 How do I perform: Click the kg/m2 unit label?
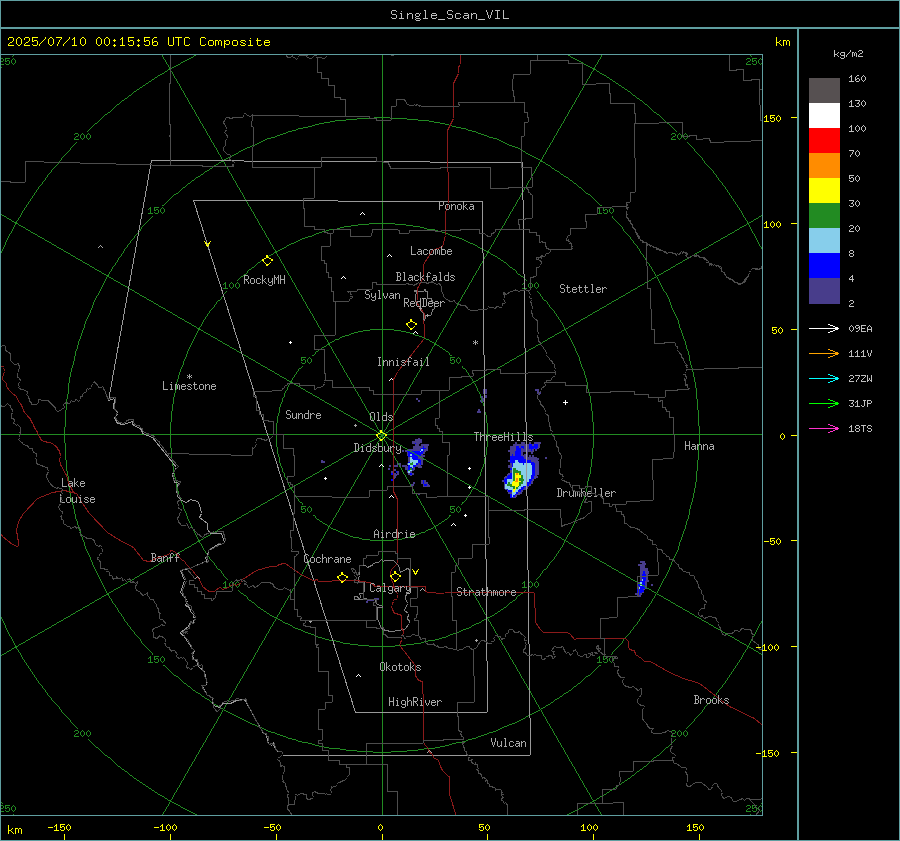tap(848, 54)
